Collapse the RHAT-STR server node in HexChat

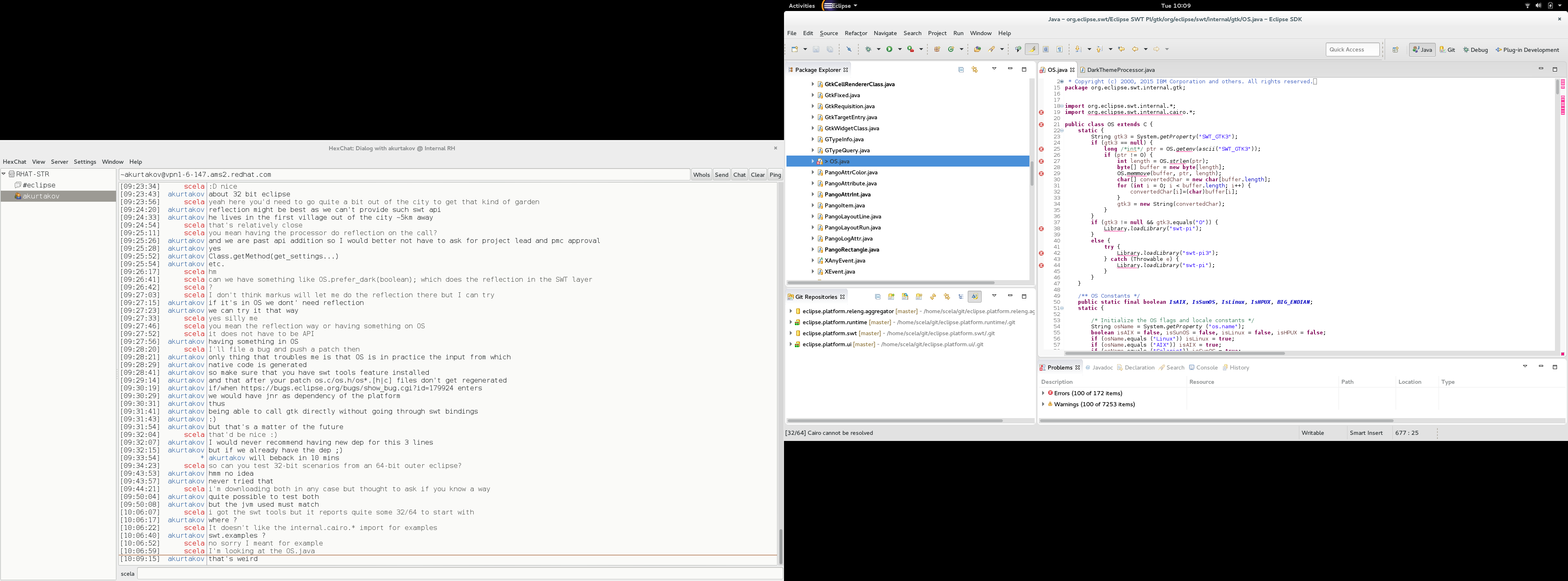(4, 174)
